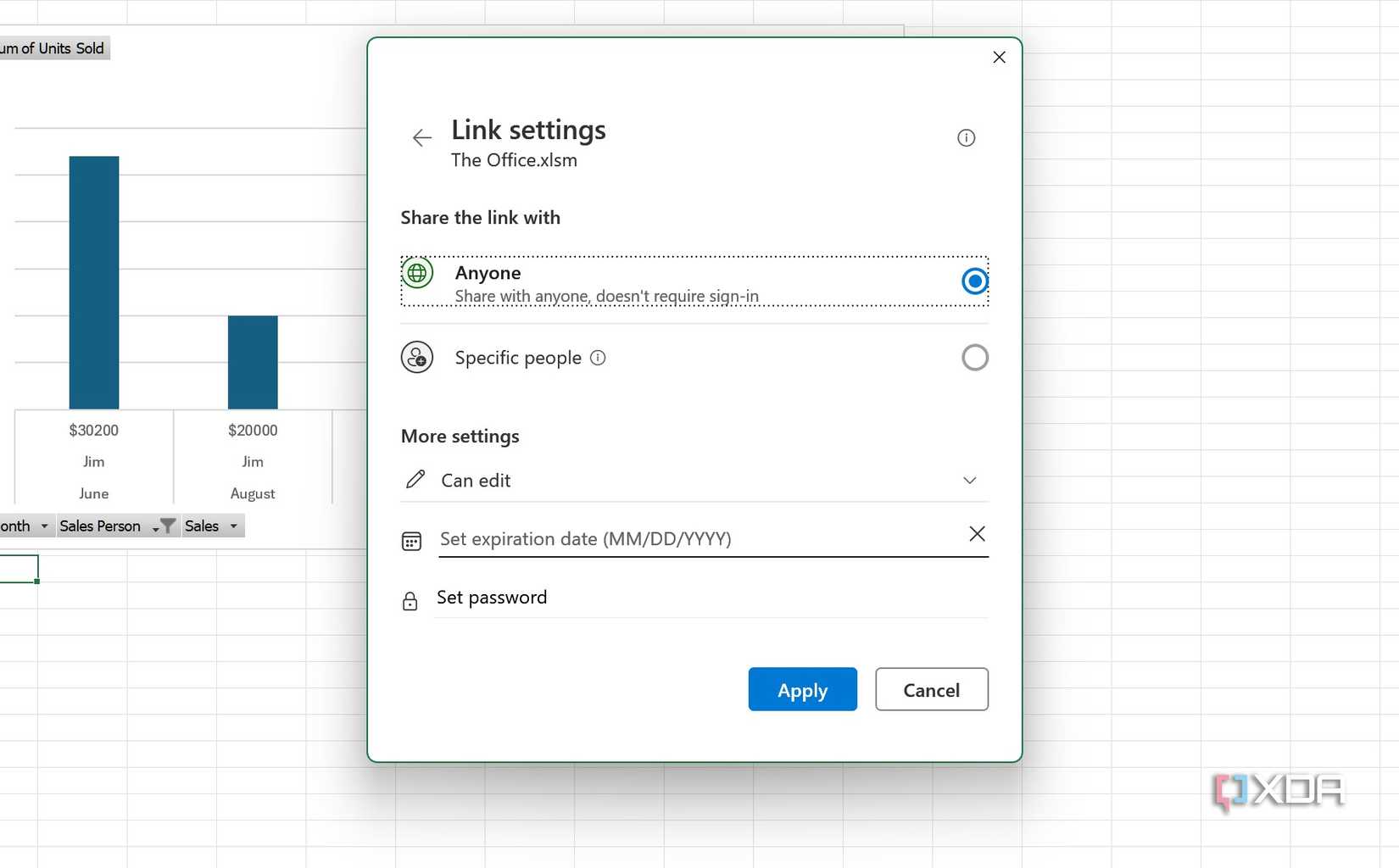Viewport: 1399px width, 868px height.
Task: Click the filter funnel on Sales Person field
Action: click(x=166, y=526)
